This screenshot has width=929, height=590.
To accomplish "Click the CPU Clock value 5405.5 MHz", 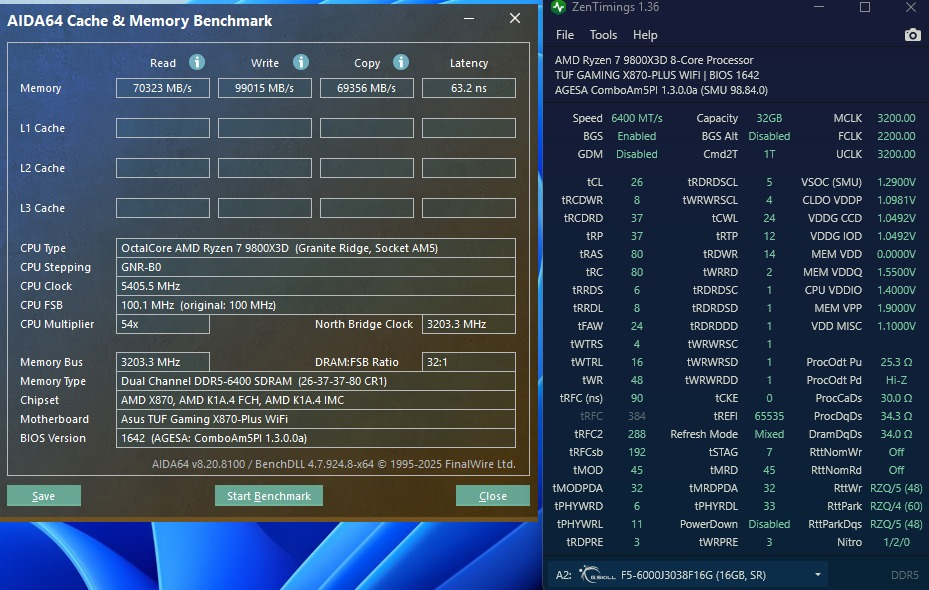I will (316, 286).
